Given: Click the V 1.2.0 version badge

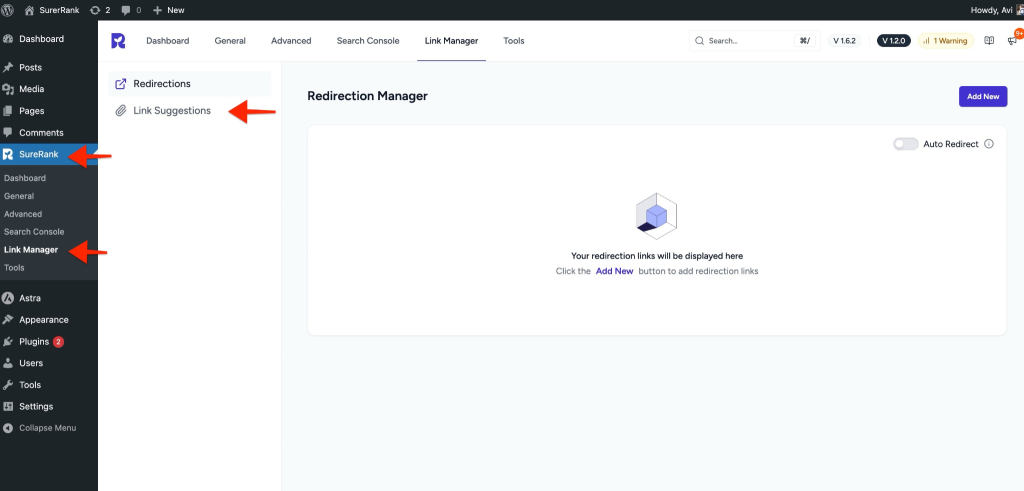Looking at the screenshot, I should click(893, 40).
